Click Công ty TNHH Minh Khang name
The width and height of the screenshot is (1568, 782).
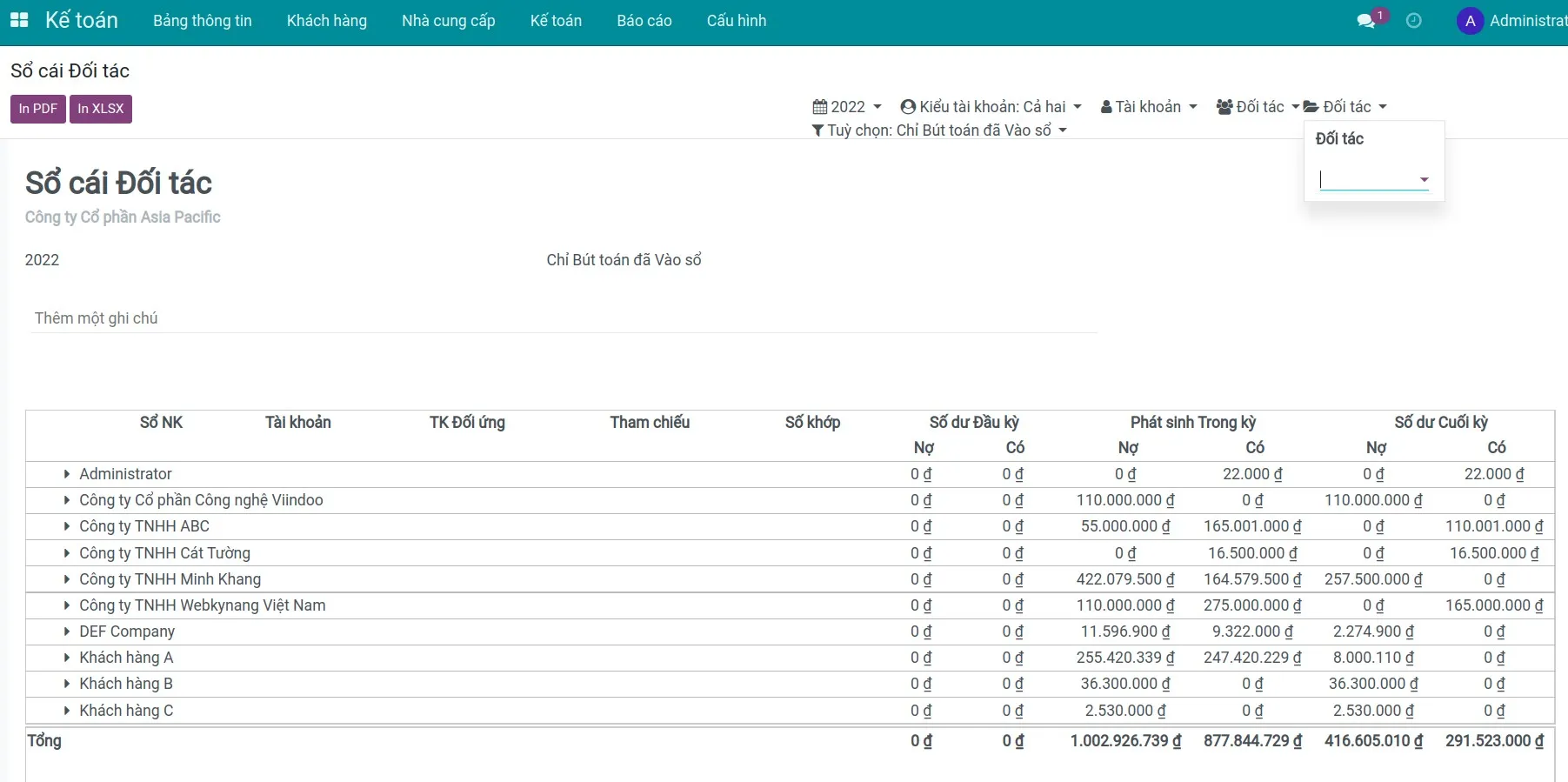coord(170,579)
